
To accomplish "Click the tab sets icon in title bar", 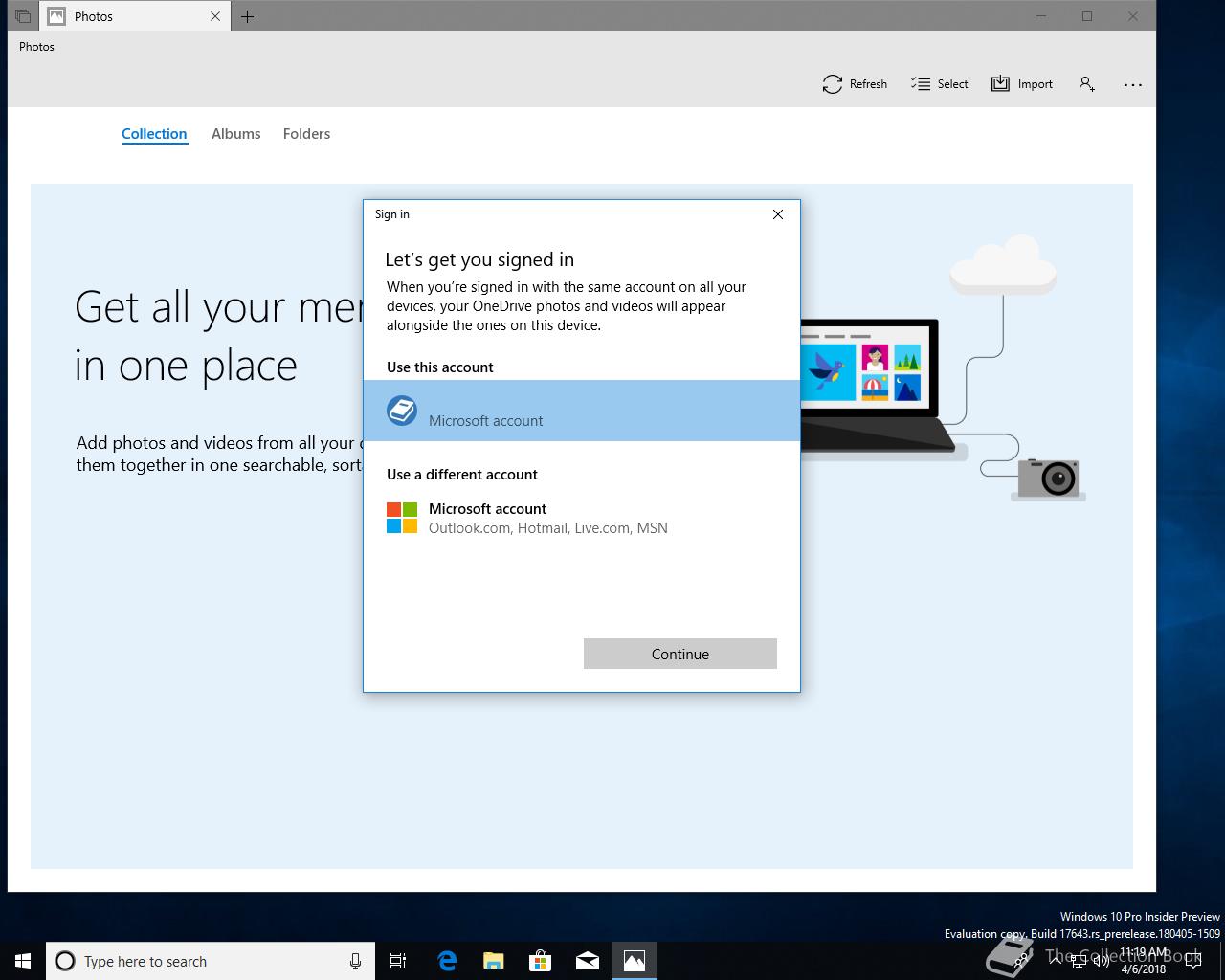I will coord(22,16).
